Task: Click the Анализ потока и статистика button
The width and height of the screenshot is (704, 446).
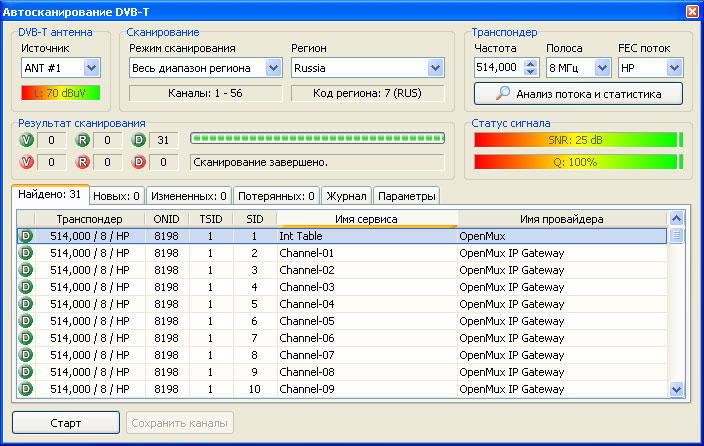Action: click(x=578, y=93)
